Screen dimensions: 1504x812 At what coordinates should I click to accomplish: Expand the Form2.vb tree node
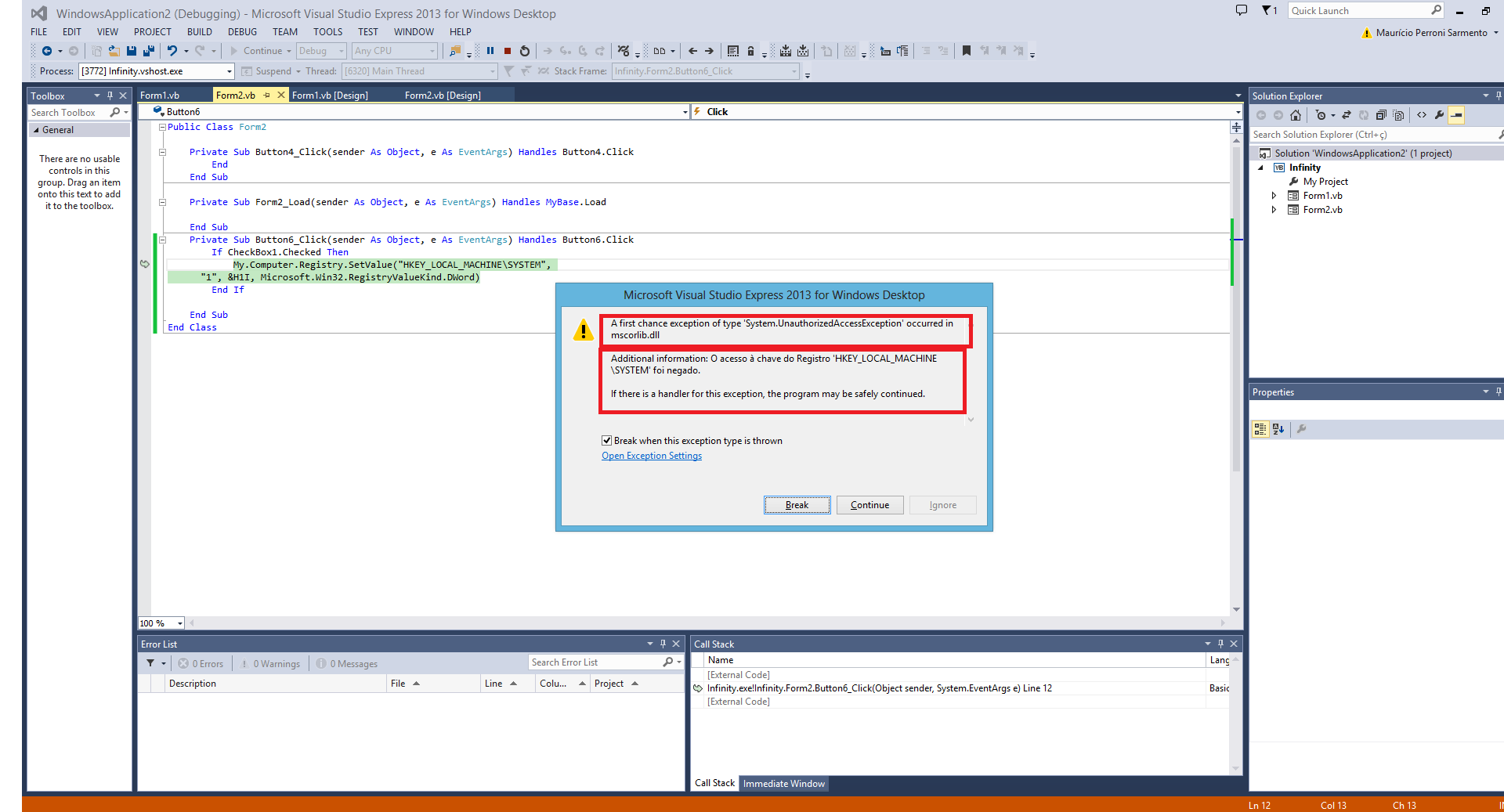click(x=1274, y=210)
